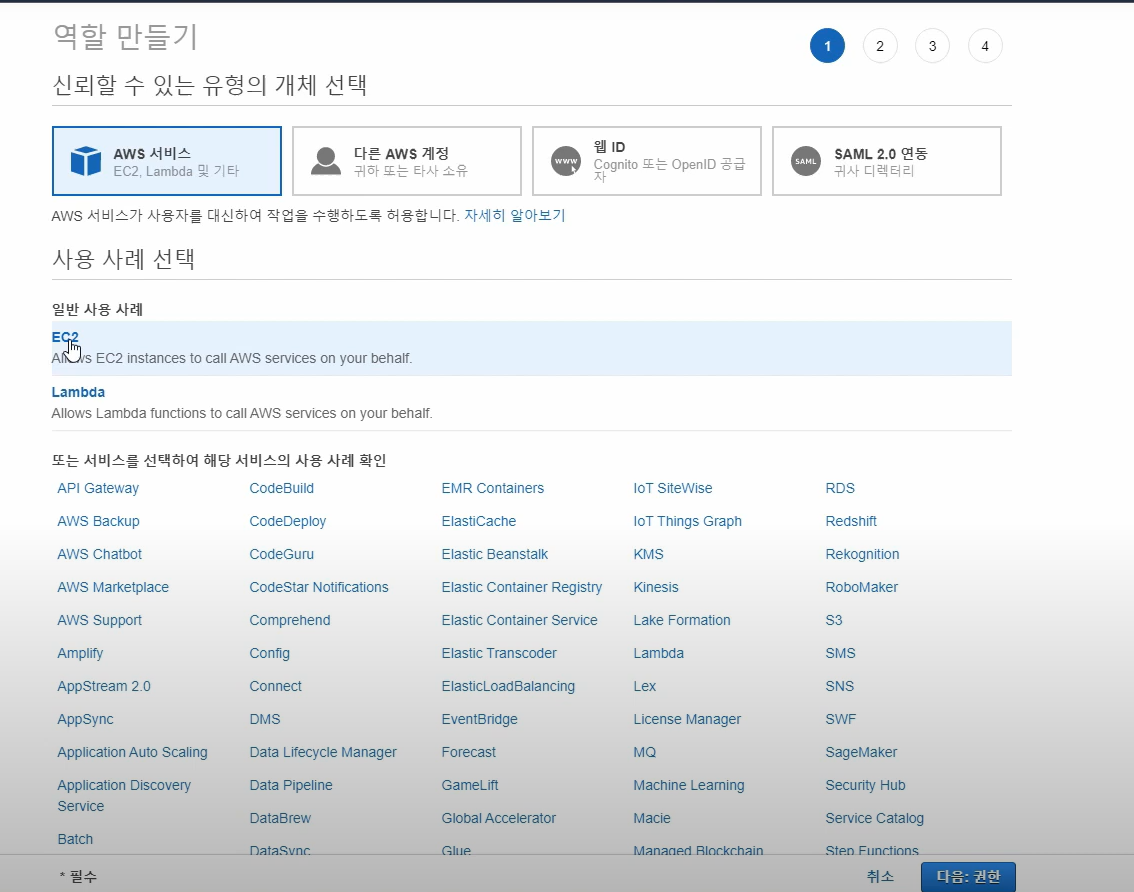Go to wizard step 1 circle

point(827,46)
